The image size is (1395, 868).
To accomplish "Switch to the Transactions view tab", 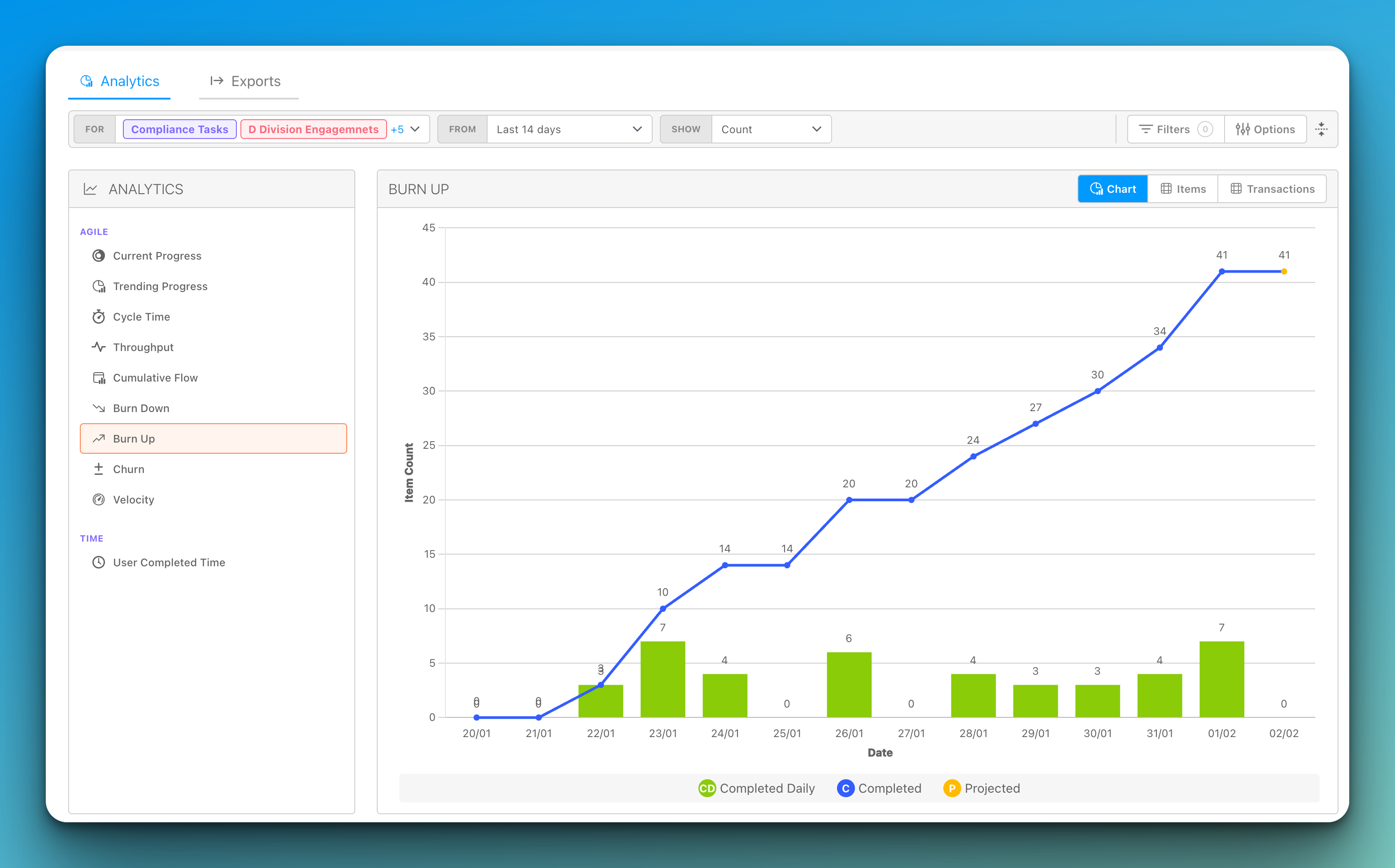I will 1272,189.
